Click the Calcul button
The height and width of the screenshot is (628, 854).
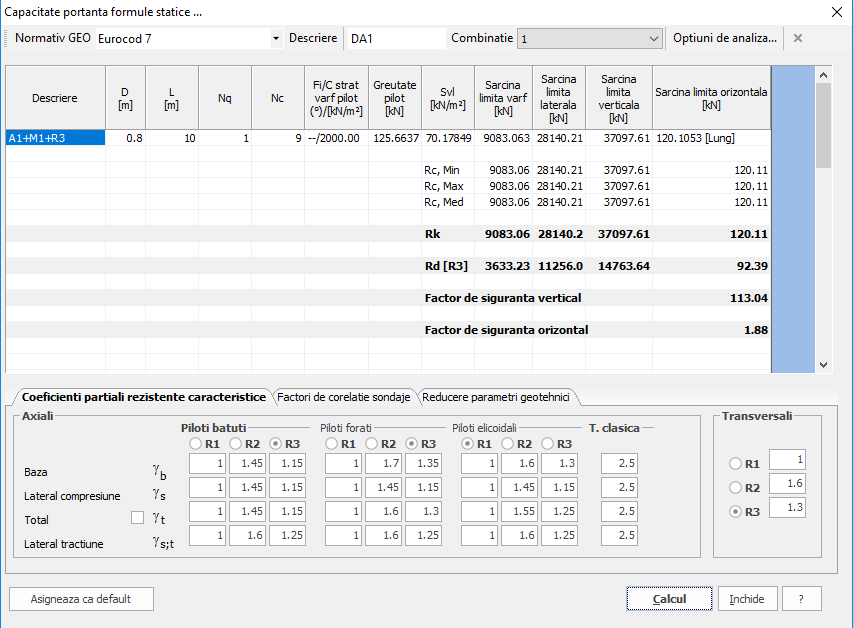coord(669,599)
